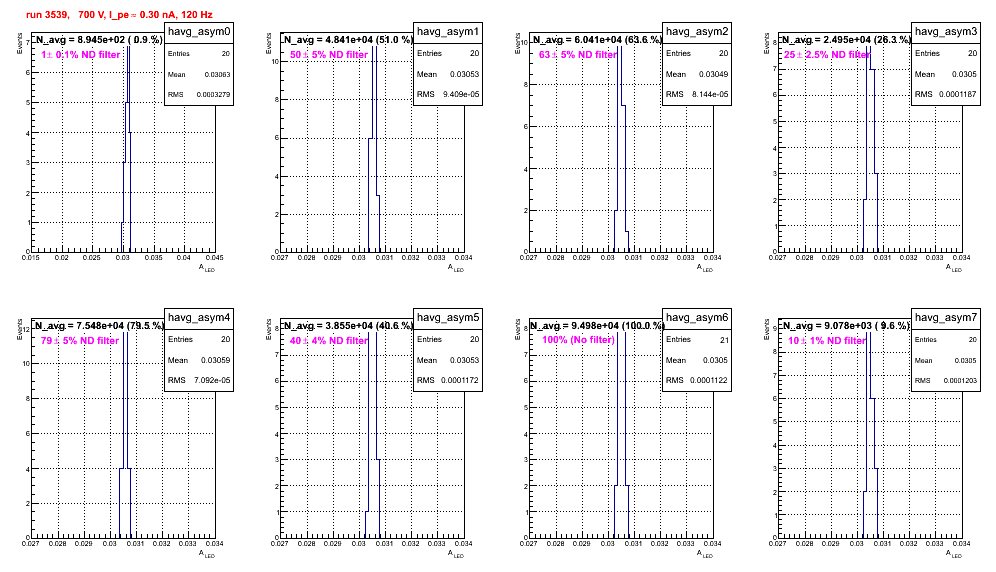This screenshot has width=996, height=572.
Task: Click the 79± 5% ND filter label
Action: 80,341
